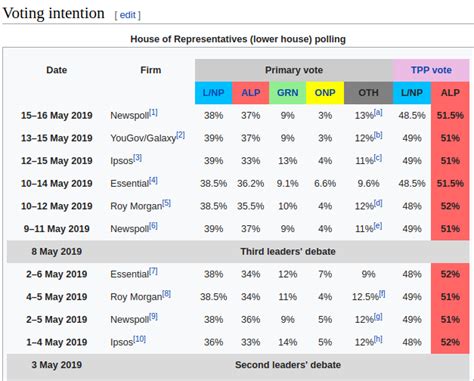Open reference [1] next to Newspoll

[153, 113]
